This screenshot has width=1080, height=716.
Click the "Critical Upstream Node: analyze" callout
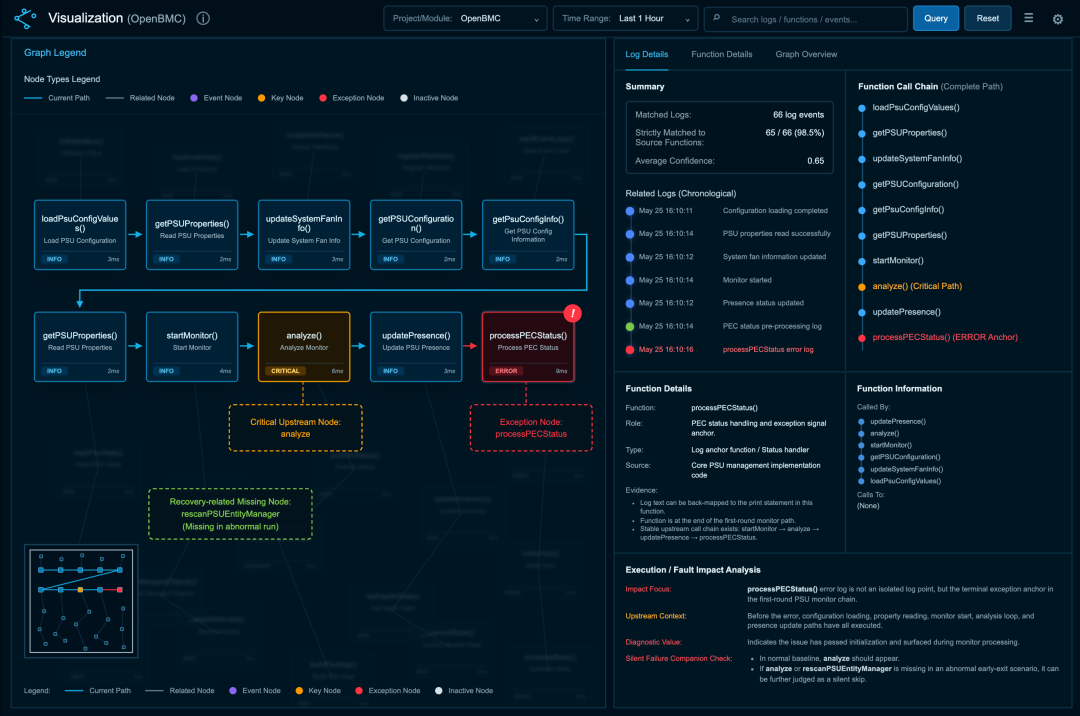tap(295, 428)
